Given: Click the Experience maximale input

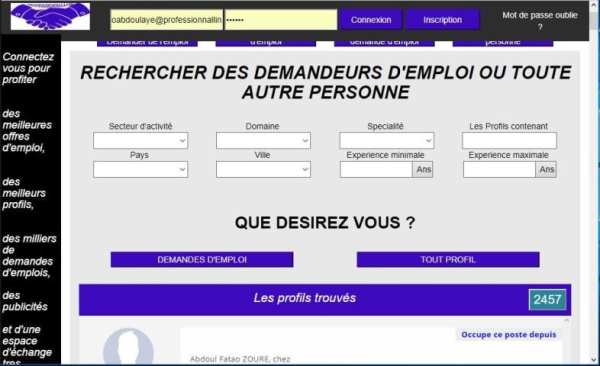Looking at the screenshot, I should [x=499, y=169].
